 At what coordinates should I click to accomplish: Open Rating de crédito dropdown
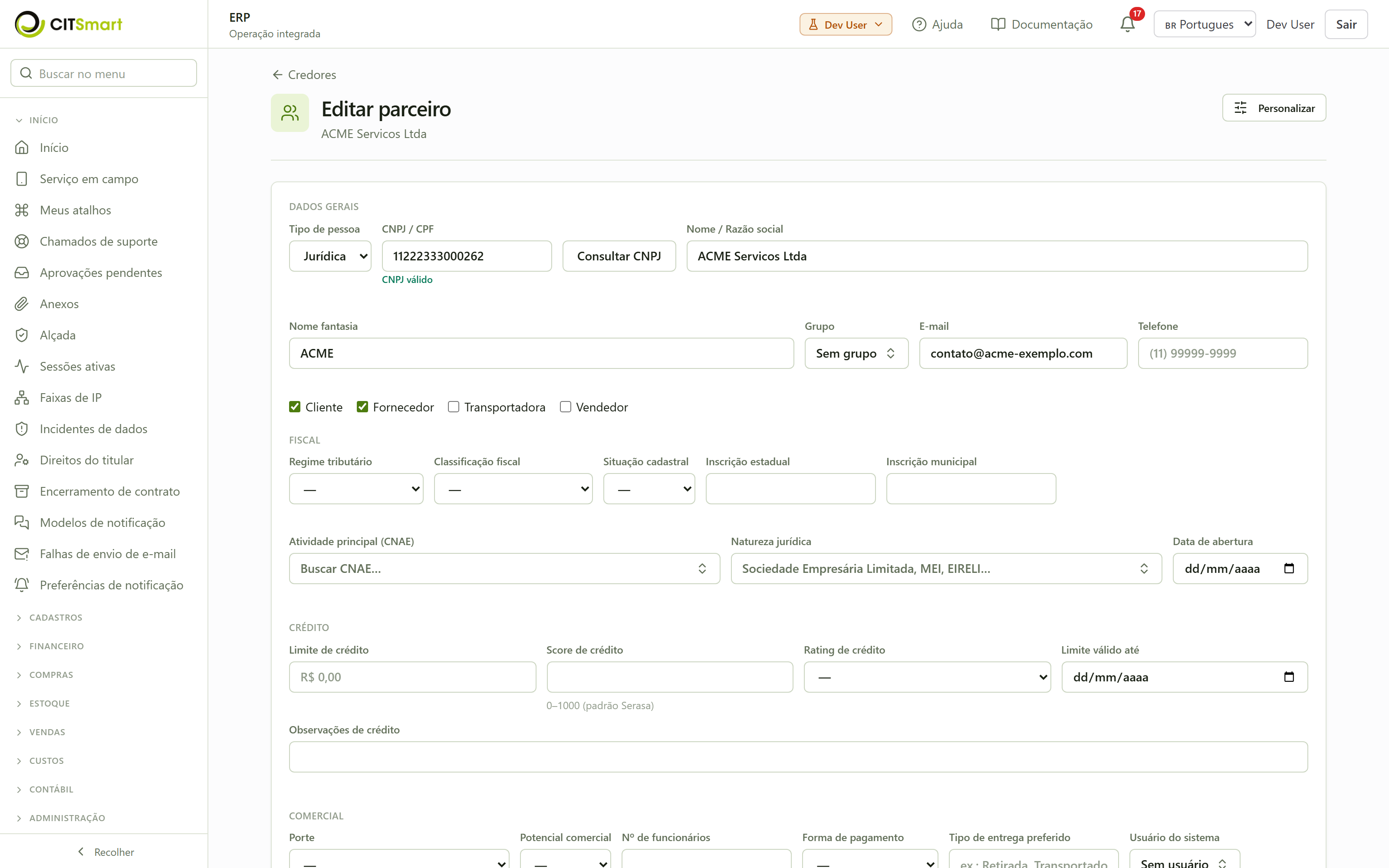coord(927,677)
